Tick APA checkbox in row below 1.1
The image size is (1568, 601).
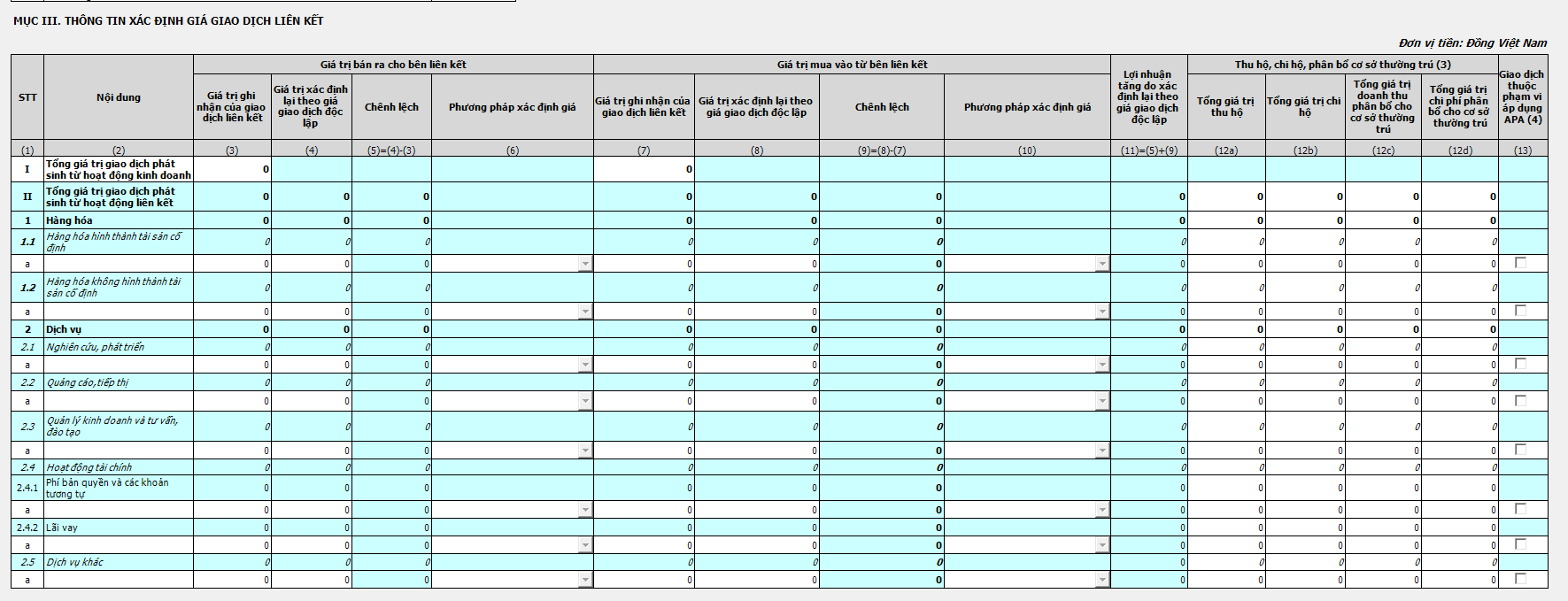[x=1520, y=263]
